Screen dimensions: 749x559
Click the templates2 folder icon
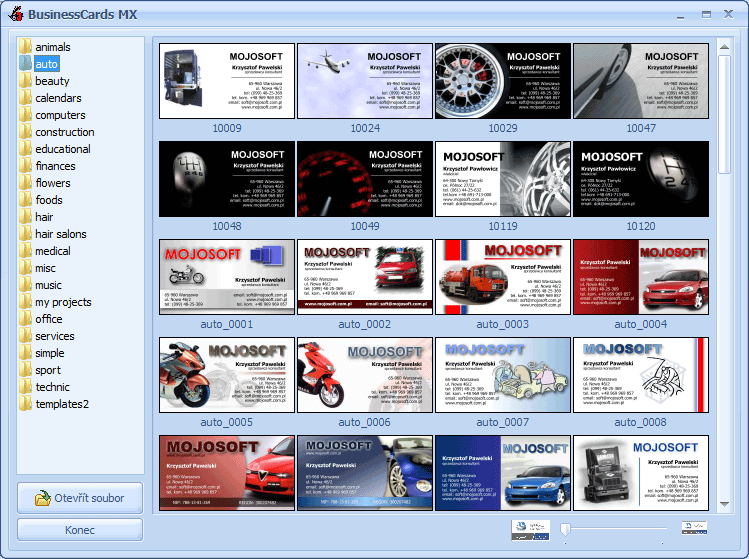pyautogui.click(x=25, y=403)
